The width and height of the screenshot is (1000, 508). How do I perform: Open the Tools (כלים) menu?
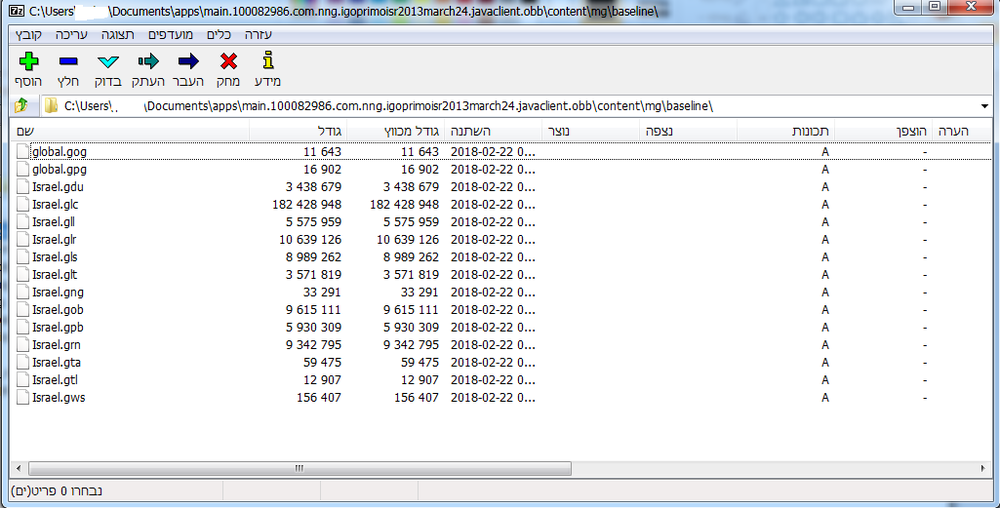(219, 34)
